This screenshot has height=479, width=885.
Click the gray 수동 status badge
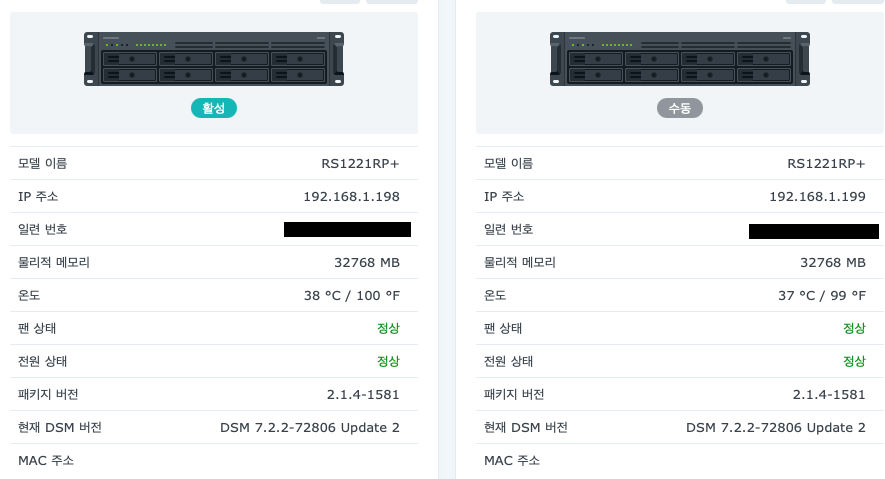tap(680, 108)
